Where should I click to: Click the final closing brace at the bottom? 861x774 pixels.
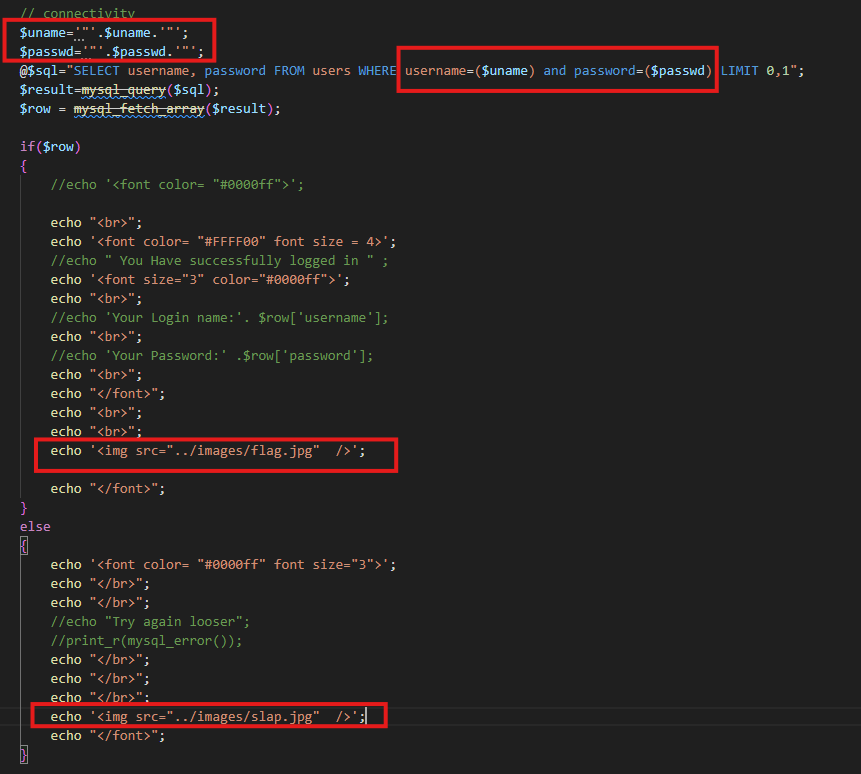pos(24,755)
